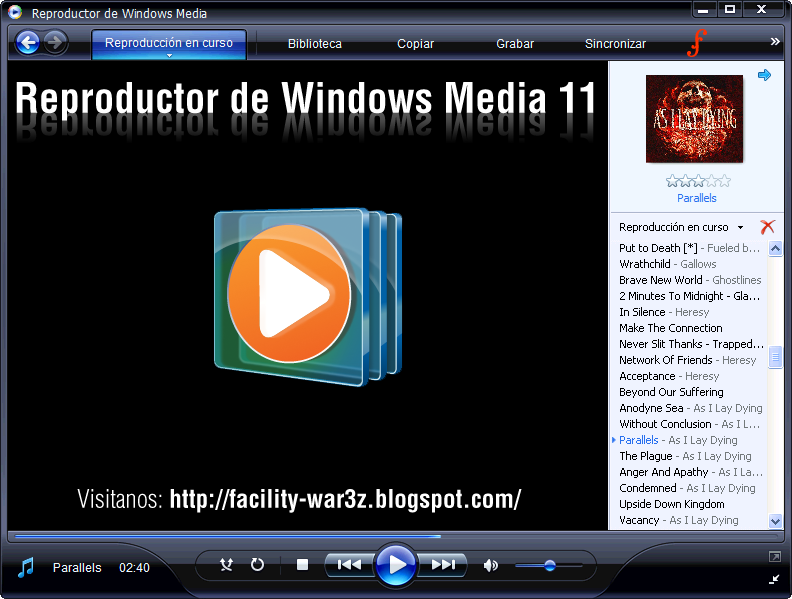Click the 02:40 elapsed time display
This screenshot has height=599, width=792.
click(x=134, y=568)
